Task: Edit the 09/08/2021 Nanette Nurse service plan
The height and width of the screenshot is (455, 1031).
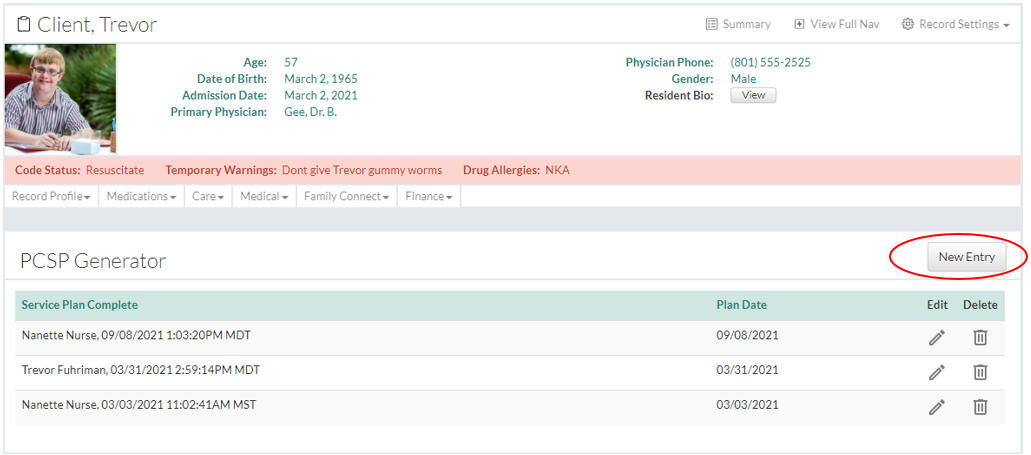Action: [x=936, y=338]
